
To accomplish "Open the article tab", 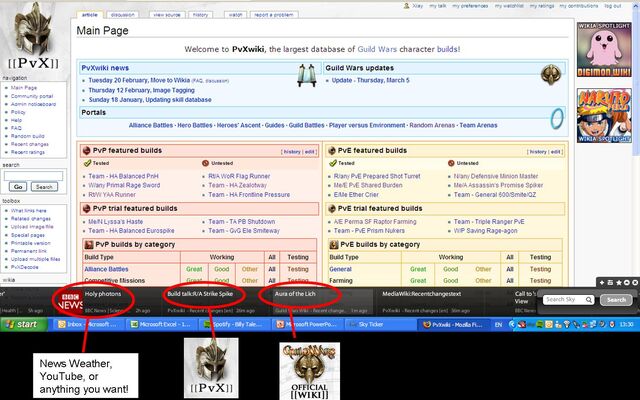I will pos(89,15).
